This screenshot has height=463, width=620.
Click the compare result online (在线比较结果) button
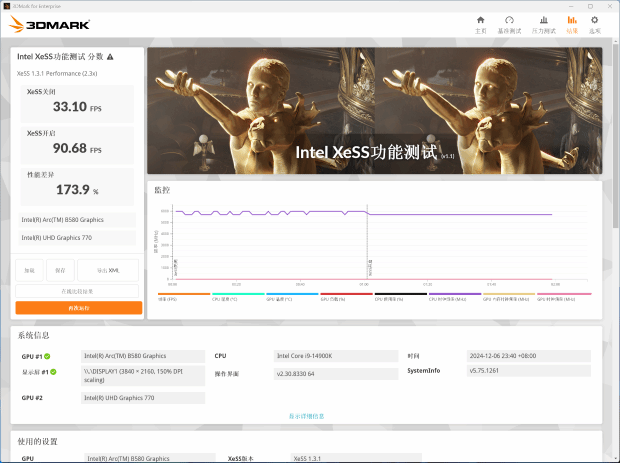77,291
